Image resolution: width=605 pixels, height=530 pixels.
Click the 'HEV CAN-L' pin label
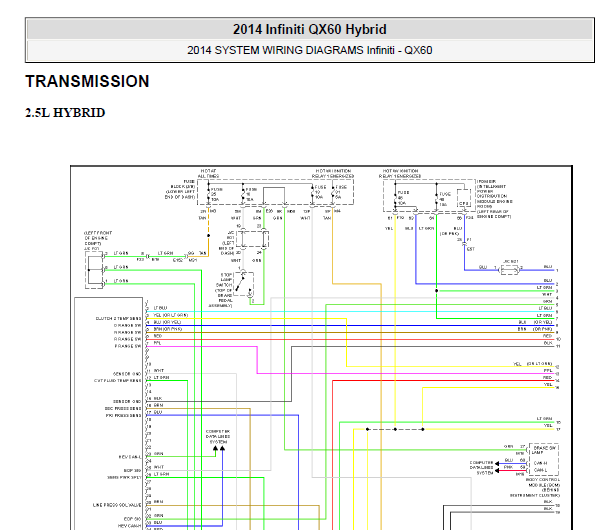click(130, 457)
